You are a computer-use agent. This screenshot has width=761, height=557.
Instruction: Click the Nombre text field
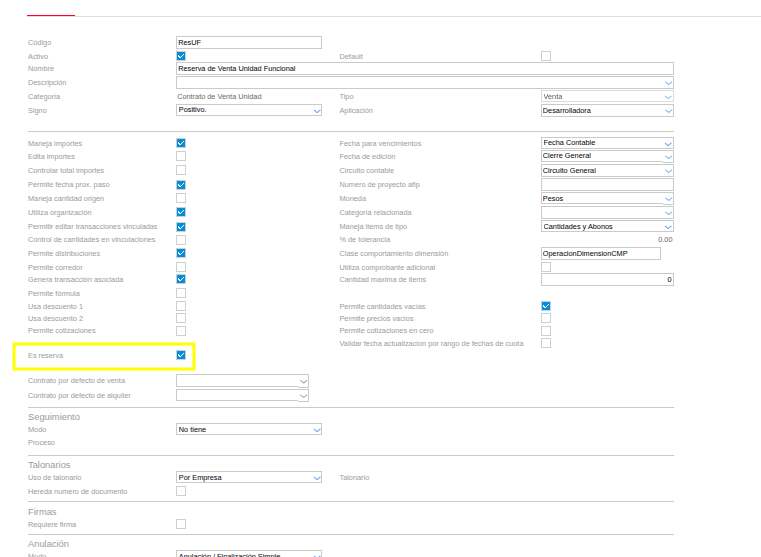point(424,69)
